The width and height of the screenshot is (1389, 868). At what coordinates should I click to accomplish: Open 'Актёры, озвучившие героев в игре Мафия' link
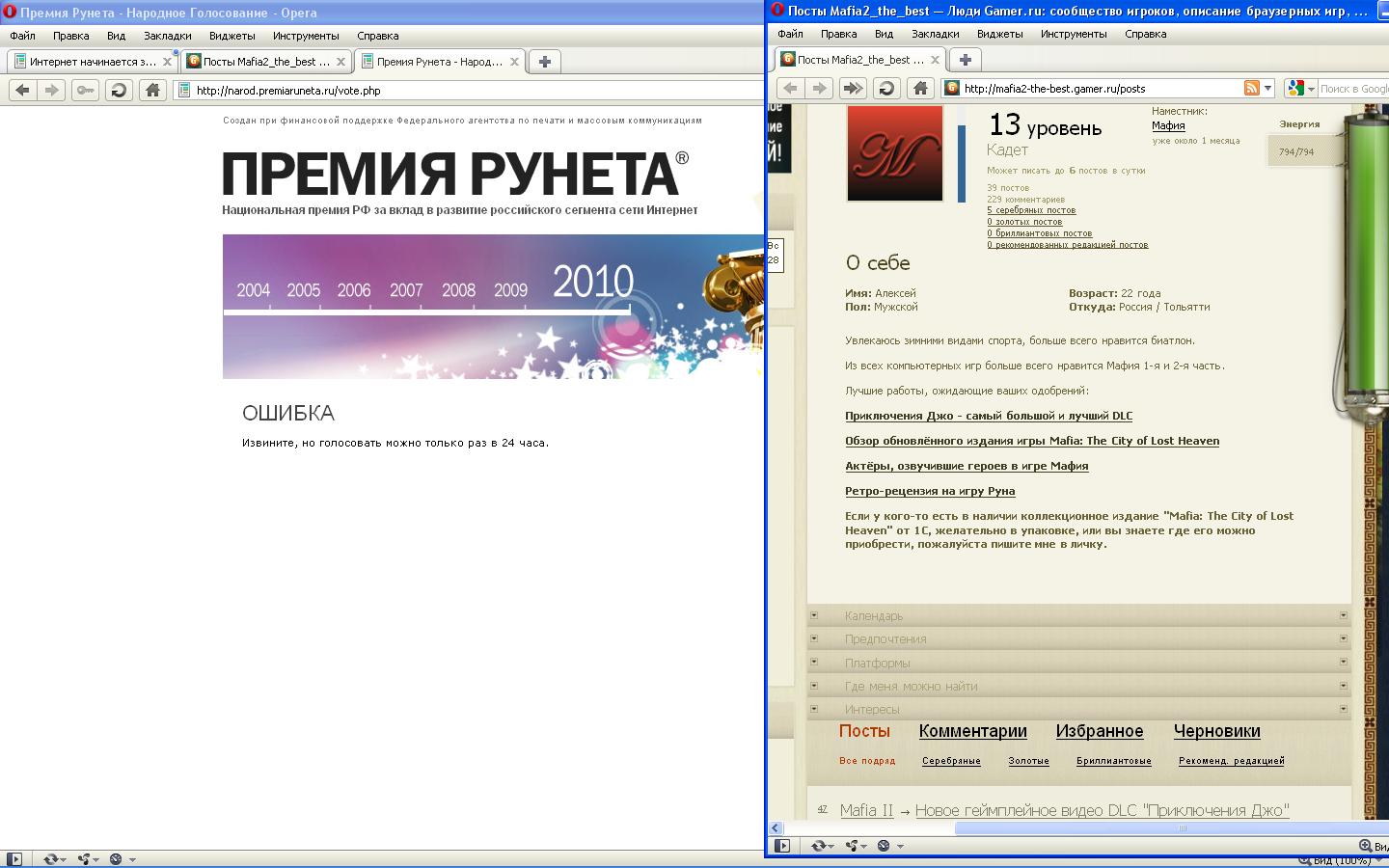(x=967, y=466)
